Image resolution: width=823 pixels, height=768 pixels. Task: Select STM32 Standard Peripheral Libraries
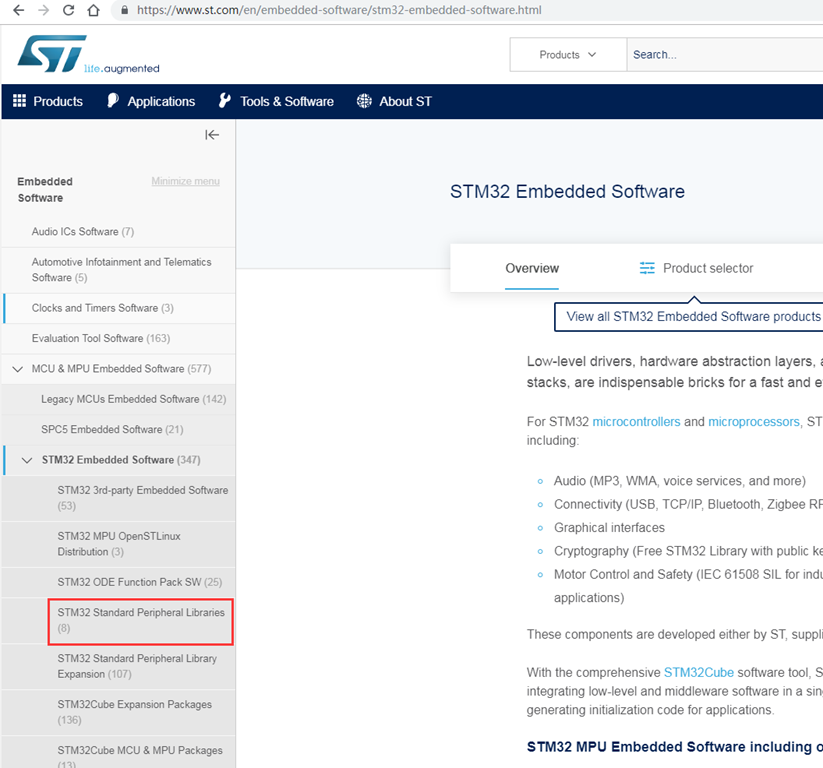pyautogui.click(x=141, y=621)
